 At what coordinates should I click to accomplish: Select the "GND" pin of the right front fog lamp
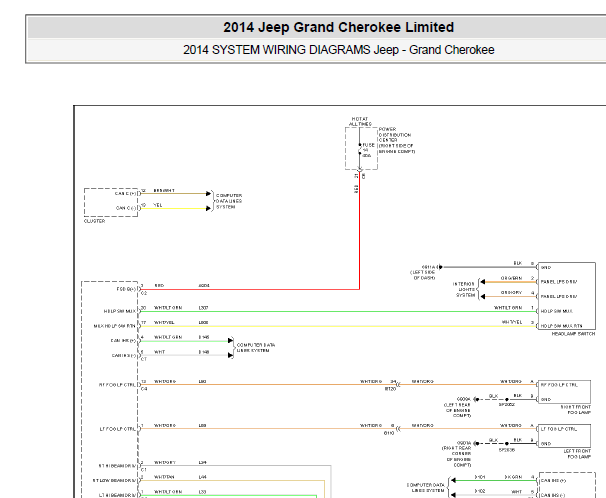point(546,399)
